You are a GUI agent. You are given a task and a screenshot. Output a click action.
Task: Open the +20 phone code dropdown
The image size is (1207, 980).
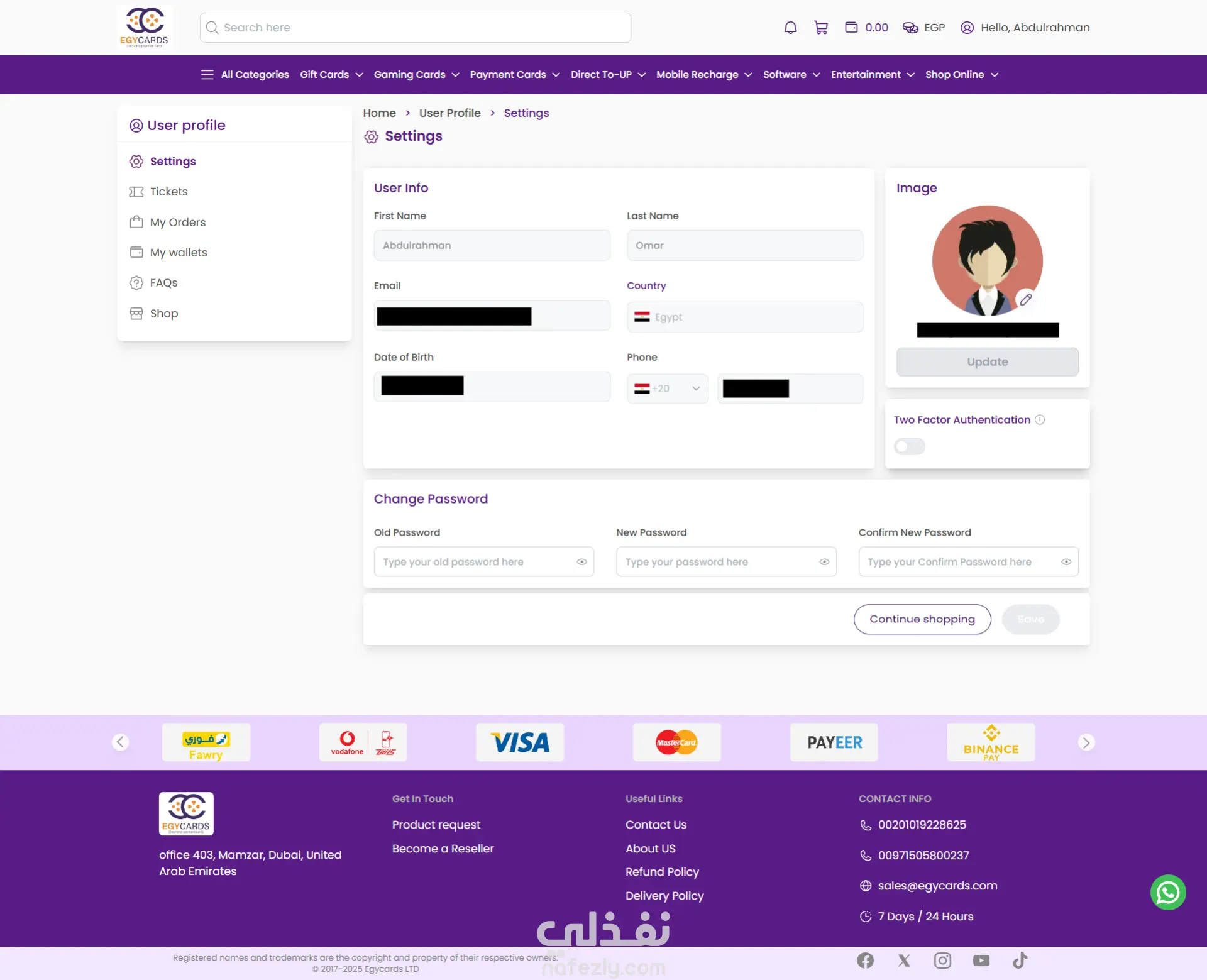667,388
